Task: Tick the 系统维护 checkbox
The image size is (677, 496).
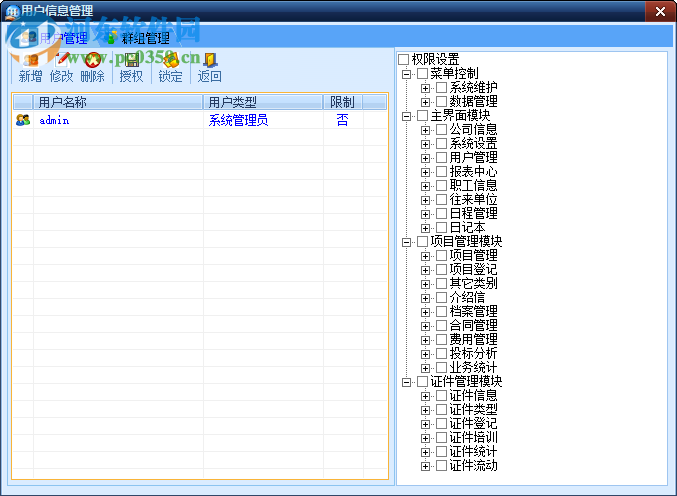Action: click(x=441, y=88)
